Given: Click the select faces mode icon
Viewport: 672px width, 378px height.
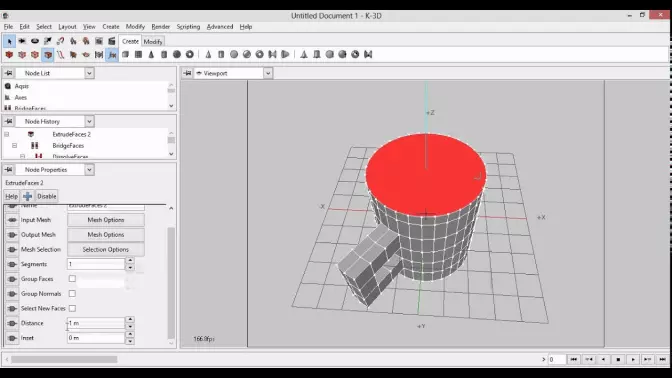Looking at the screenshot, I should [48, 55].
